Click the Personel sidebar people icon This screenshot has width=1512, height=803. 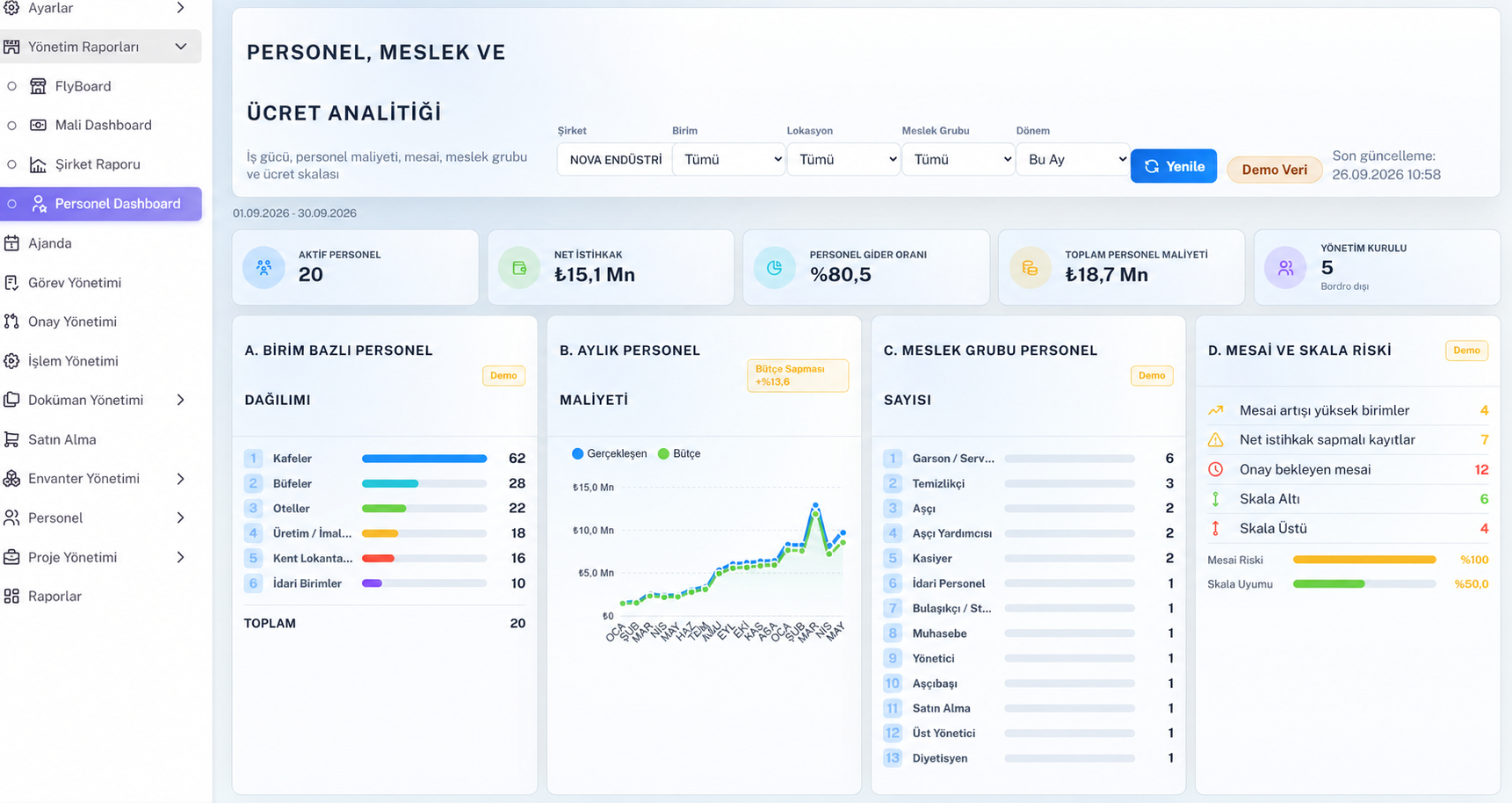click(11, 517)
